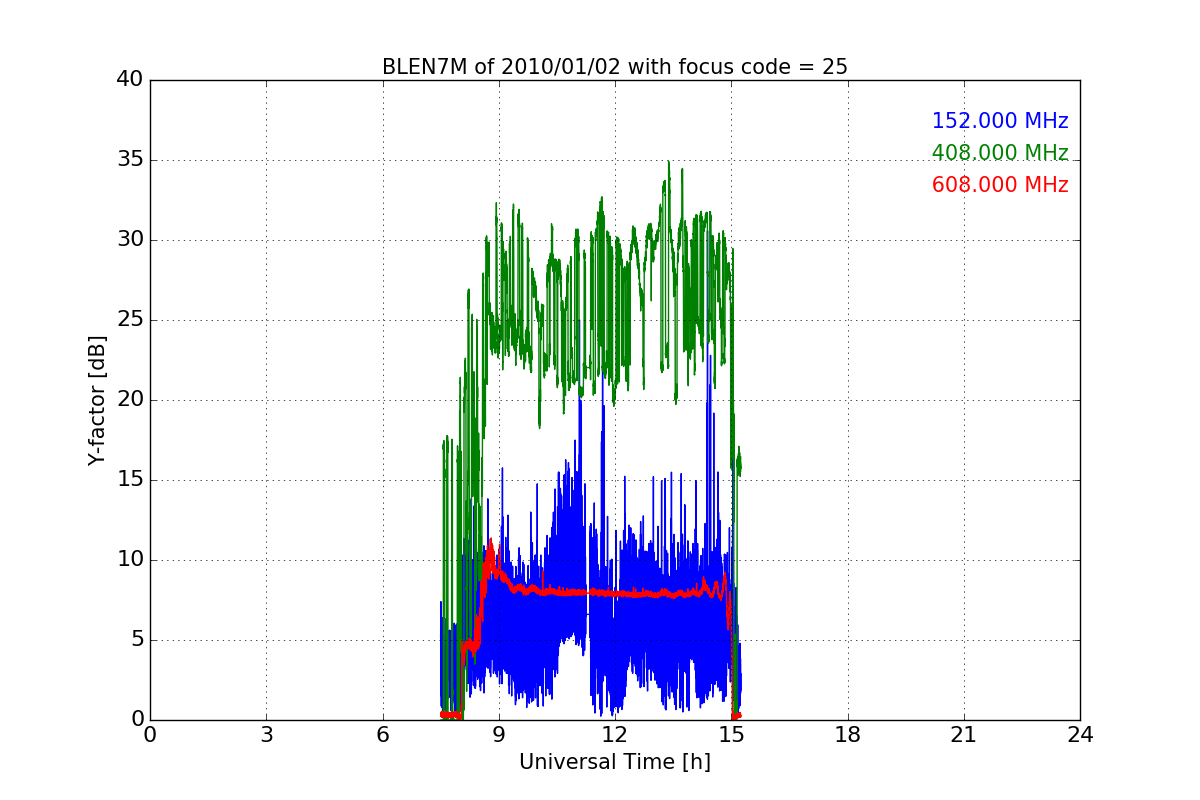Click the plot title 'BLEN7M of 2010/01/02 with focus code = 25'
1200x800 pixels.
point(614,67)
